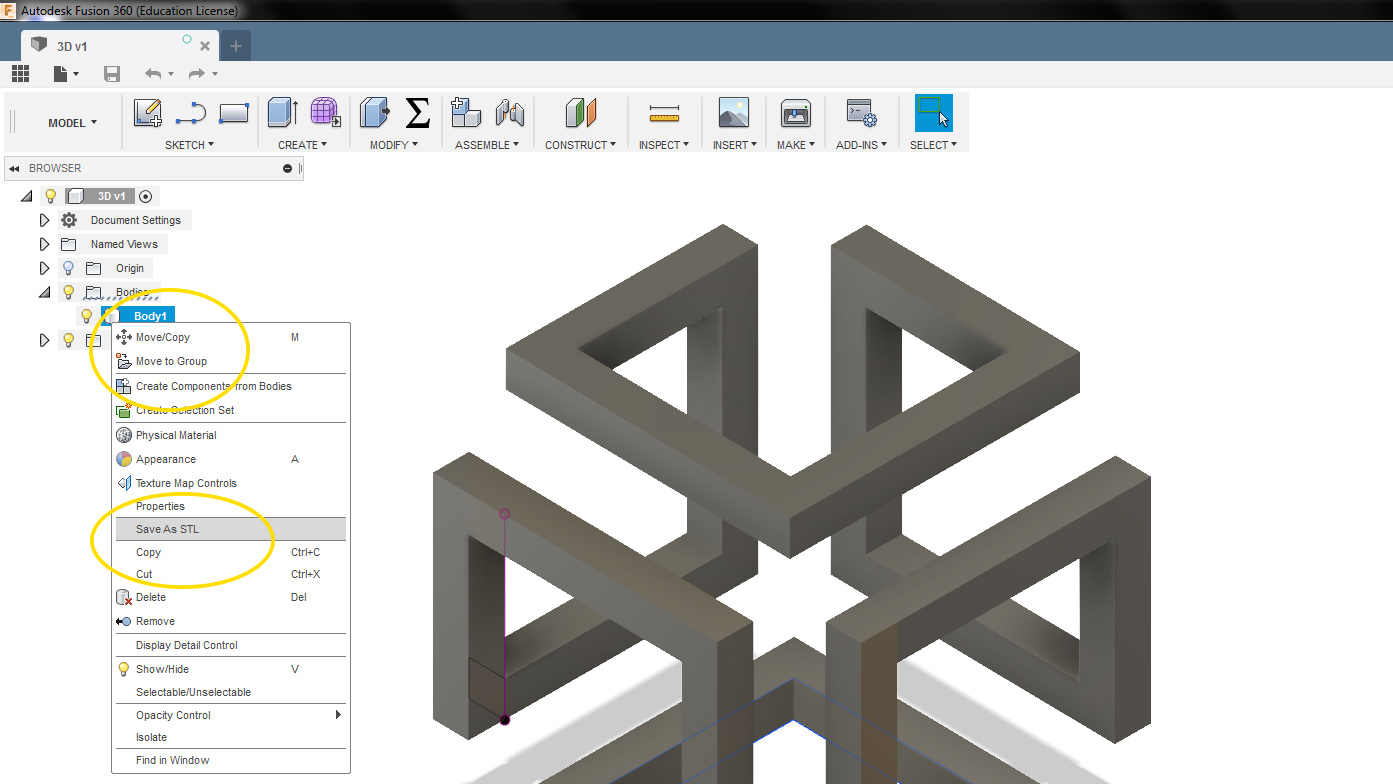
Task: Open the Data Panel grid icon
Action: [20, 73]
